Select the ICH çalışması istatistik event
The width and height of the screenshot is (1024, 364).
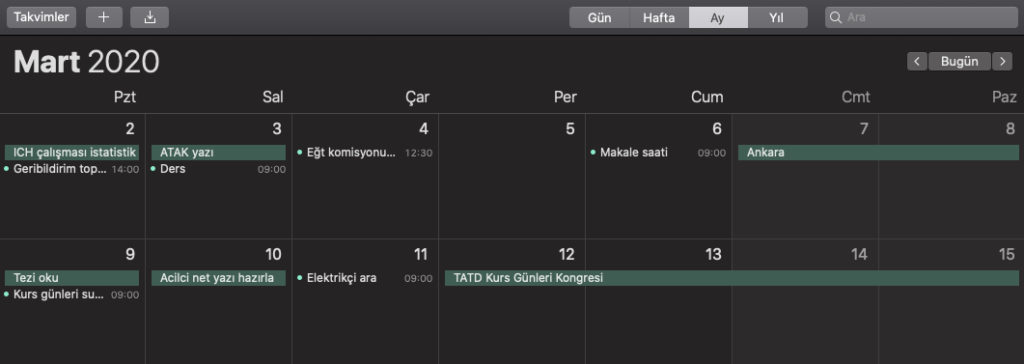[72, 152]
